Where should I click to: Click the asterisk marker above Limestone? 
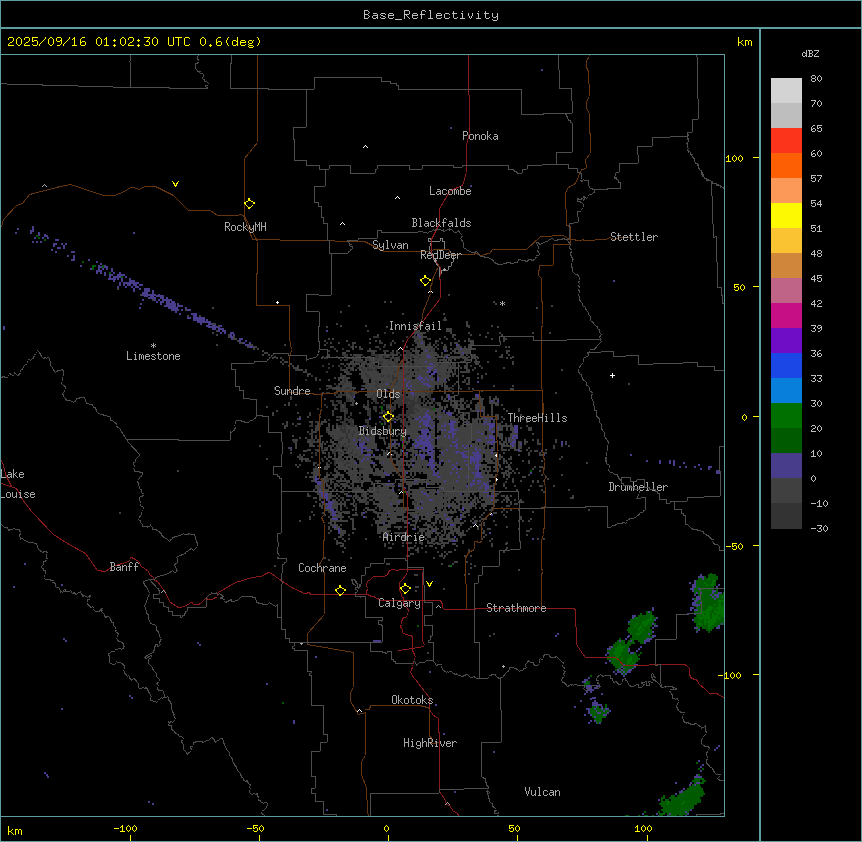(x=153, y=346)
